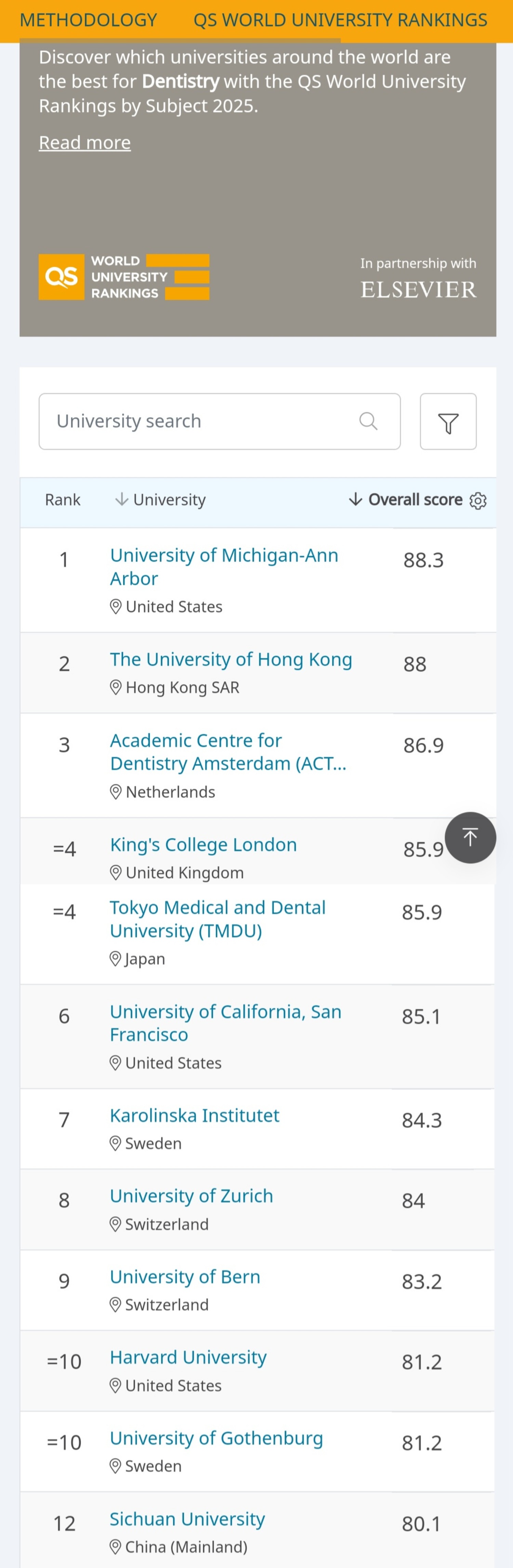Image resolution: width=513 pixels, height=1568 pixels.
Task: Click the QS World University Rankings logo
Action: tap(123, 277)
